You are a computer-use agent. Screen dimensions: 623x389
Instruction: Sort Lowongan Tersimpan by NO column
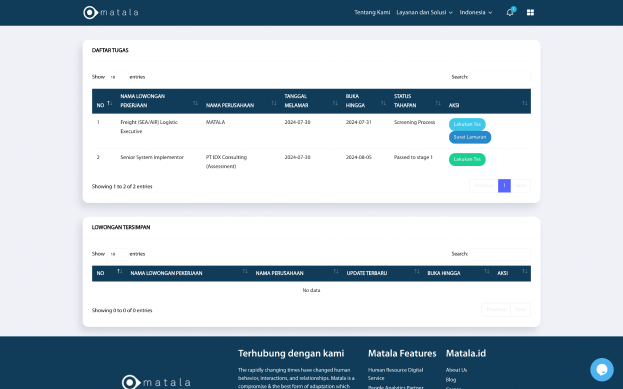(109, 273)
